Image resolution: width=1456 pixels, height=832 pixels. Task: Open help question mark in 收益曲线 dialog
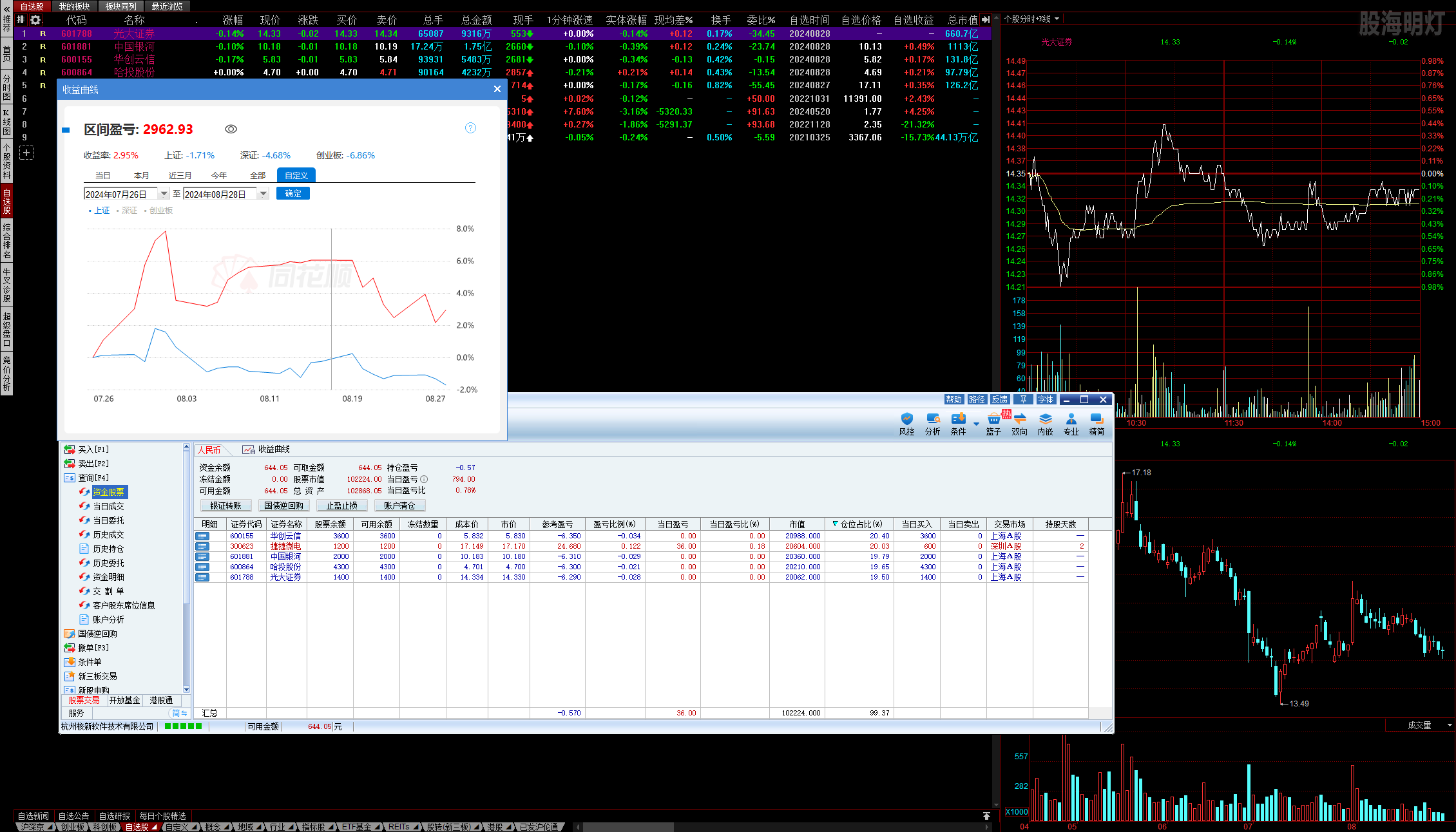coord(470,128)
